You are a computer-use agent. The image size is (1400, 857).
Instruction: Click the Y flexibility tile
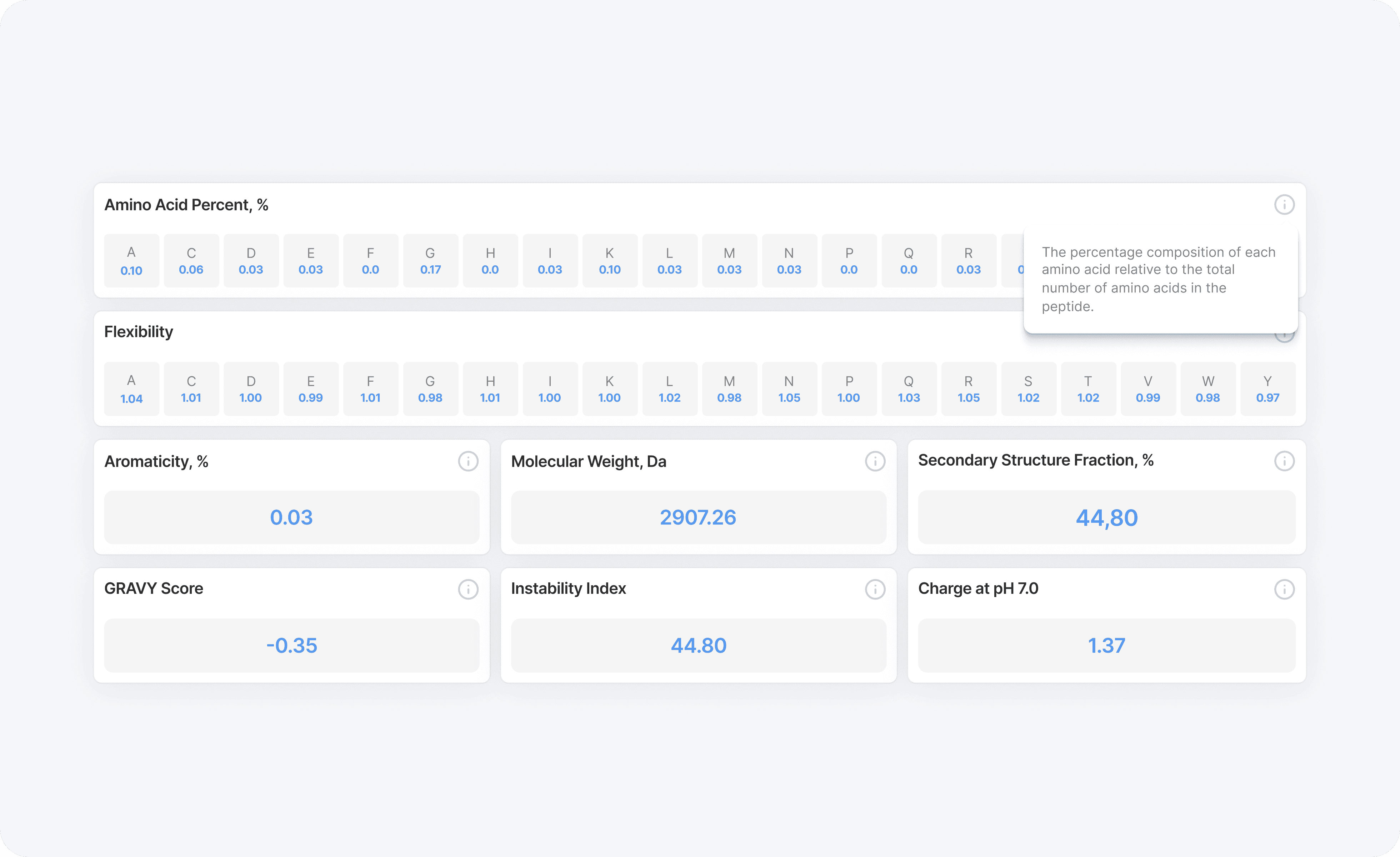pyautogui.click(x=1267, y=389)
